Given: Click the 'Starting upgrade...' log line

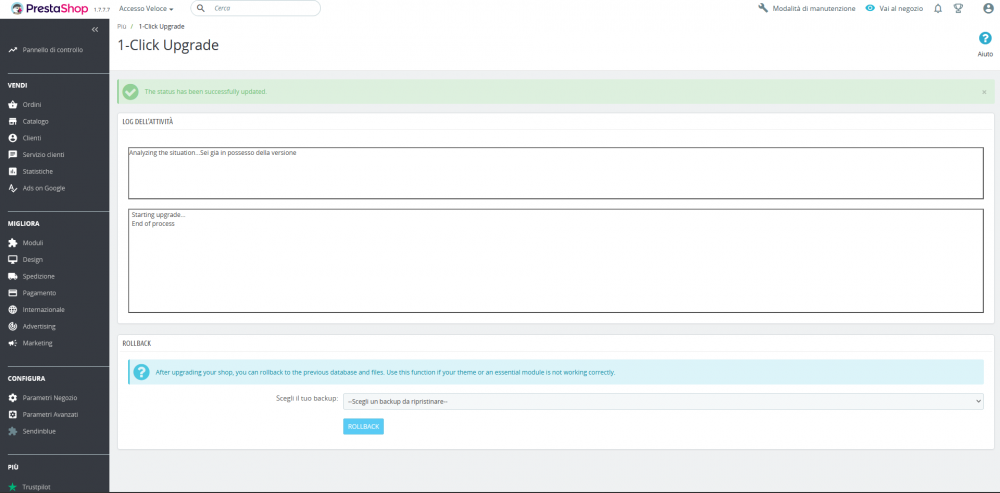Looking at the screenshot, I should click(x=158, y=215).
